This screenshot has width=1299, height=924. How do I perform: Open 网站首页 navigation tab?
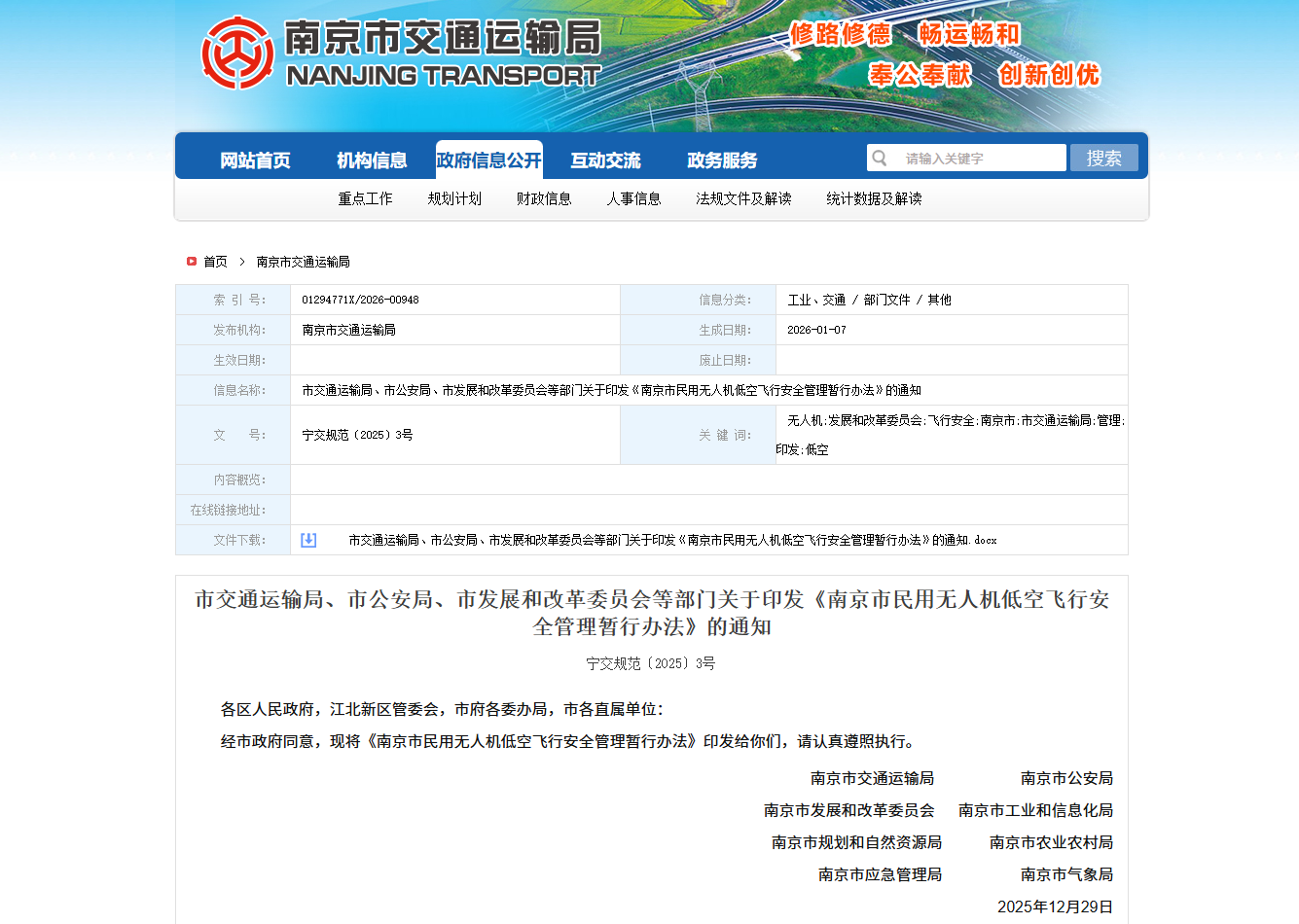[255, 160]
